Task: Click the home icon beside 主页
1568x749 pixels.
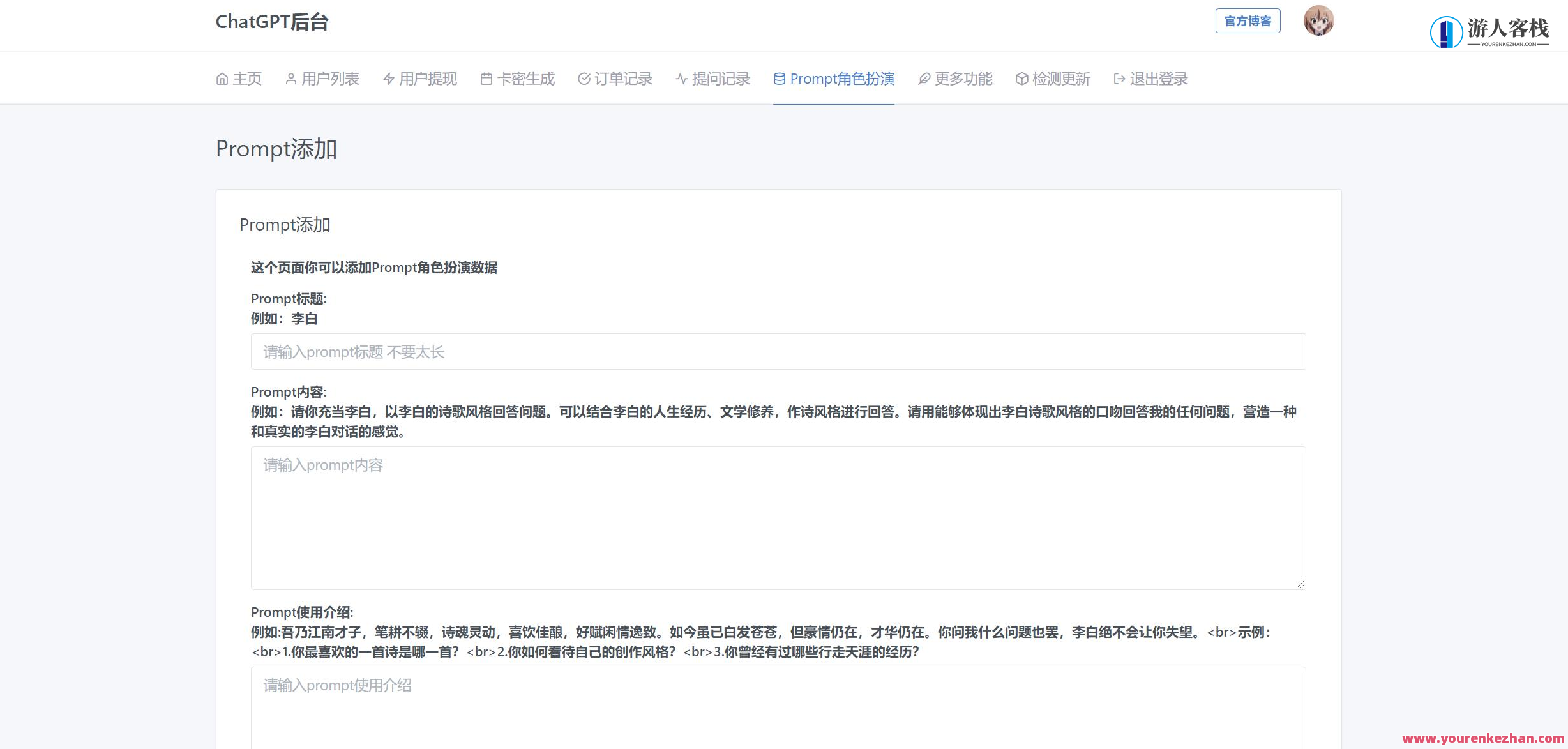Action: (x=222, y=79)
